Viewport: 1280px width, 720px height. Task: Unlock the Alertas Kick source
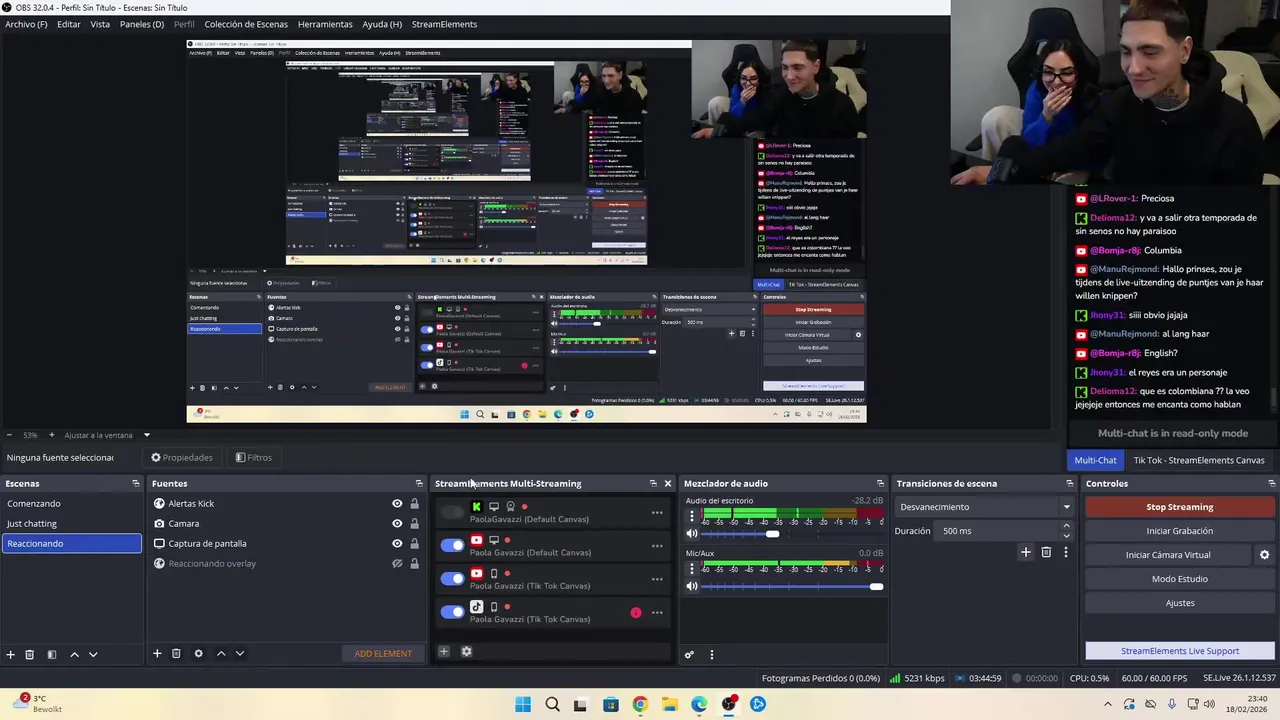(414, 504)
